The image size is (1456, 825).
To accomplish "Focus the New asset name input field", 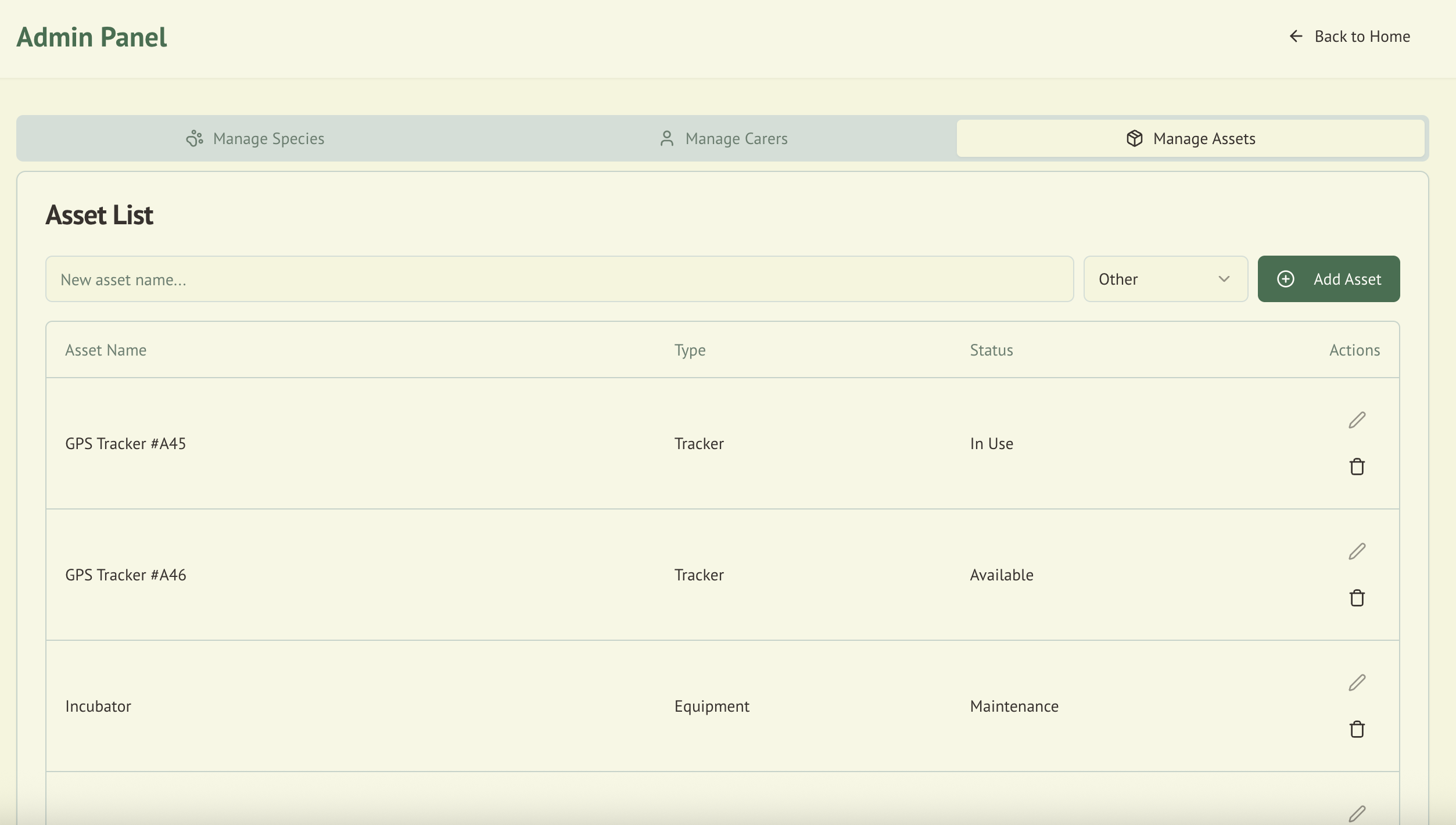I will point(559,279).
